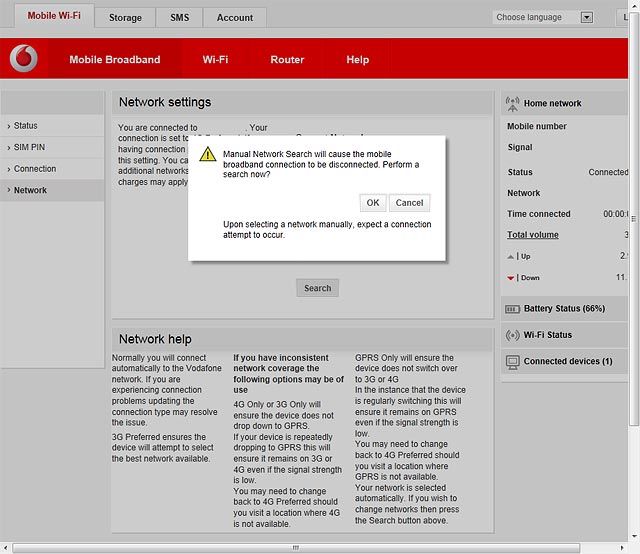Expand the Wi-Fi Status panel
The height and width of the screenshot is (554, 640).
tap(564, 335)
